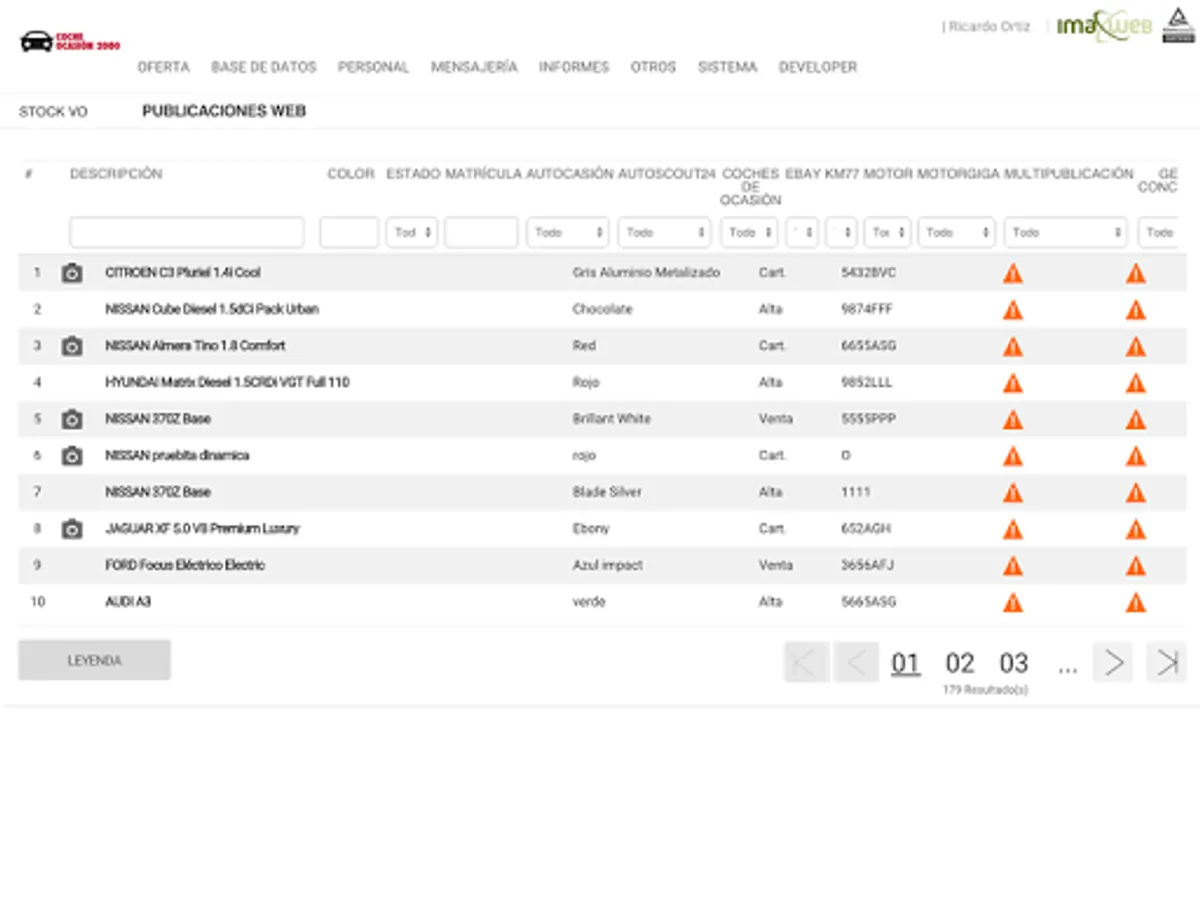
Task: Open the KM77 filter dropdown
Action: [x=841, y=232]
